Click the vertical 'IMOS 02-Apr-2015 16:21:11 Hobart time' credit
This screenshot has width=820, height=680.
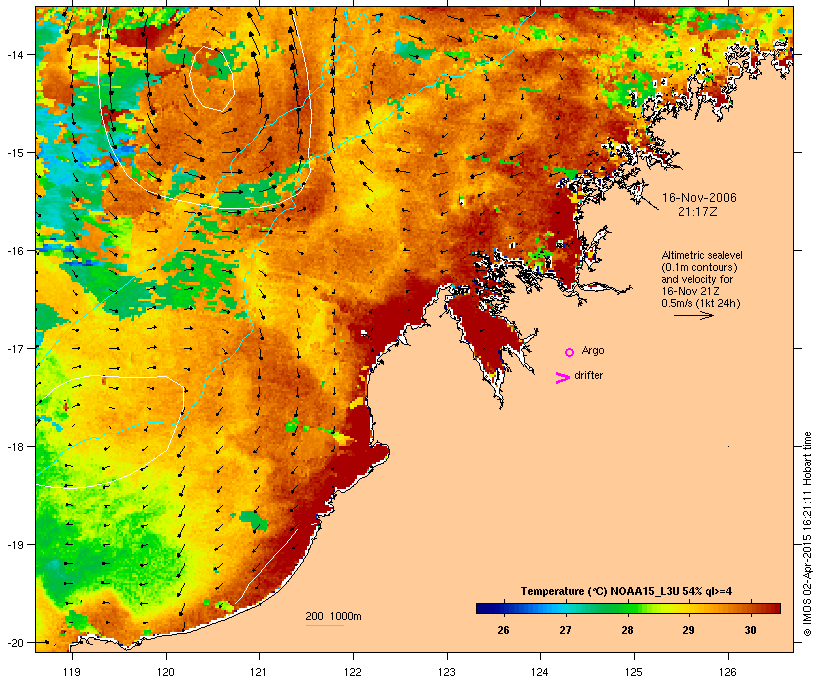point(808,534)
